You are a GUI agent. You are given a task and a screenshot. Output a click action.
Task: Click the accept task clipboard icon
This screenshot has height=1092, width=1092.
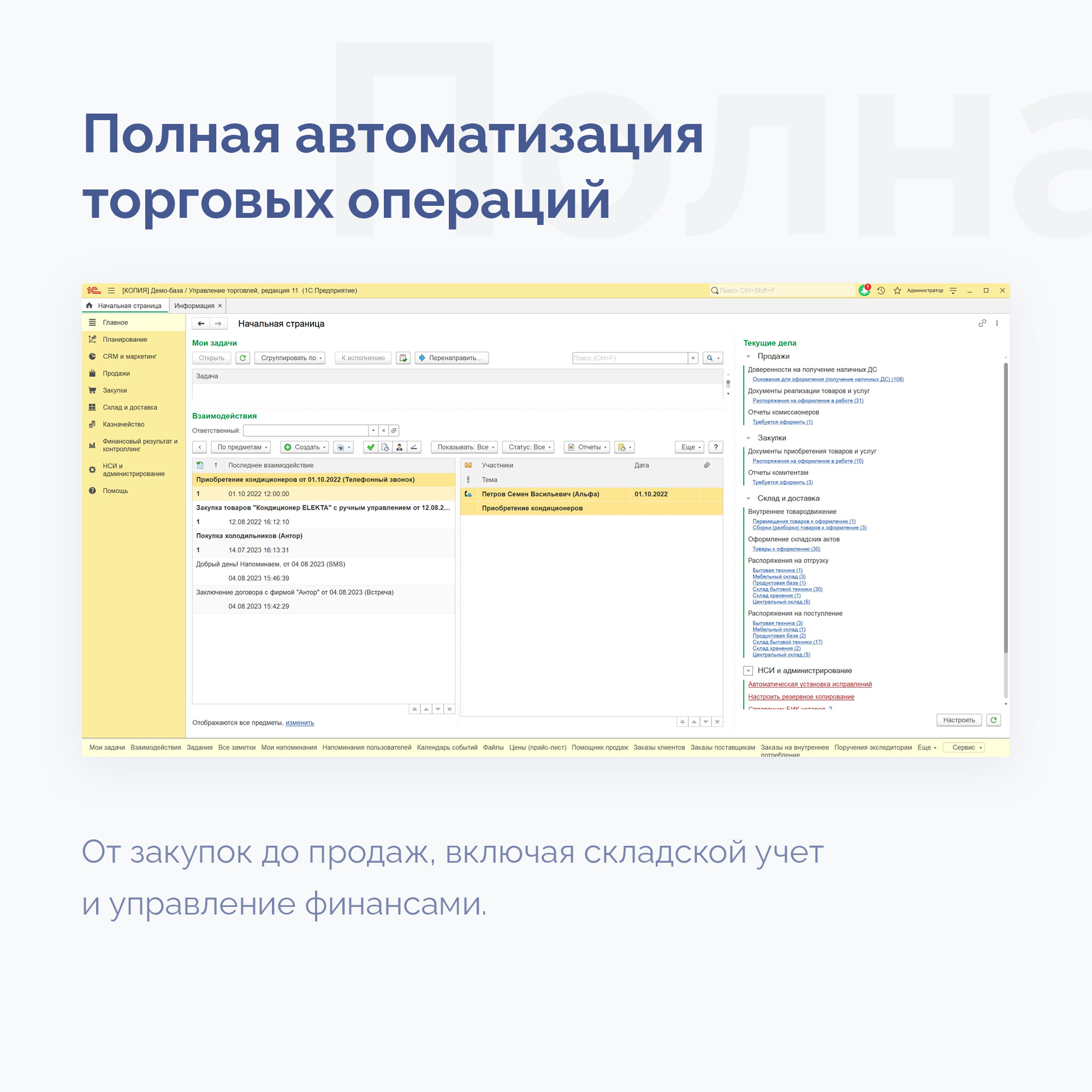point(403,358)
